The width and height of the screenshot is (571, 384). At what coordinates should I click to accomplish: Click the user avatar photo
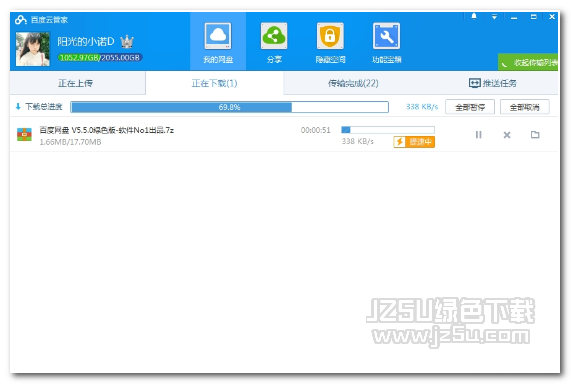33,49
